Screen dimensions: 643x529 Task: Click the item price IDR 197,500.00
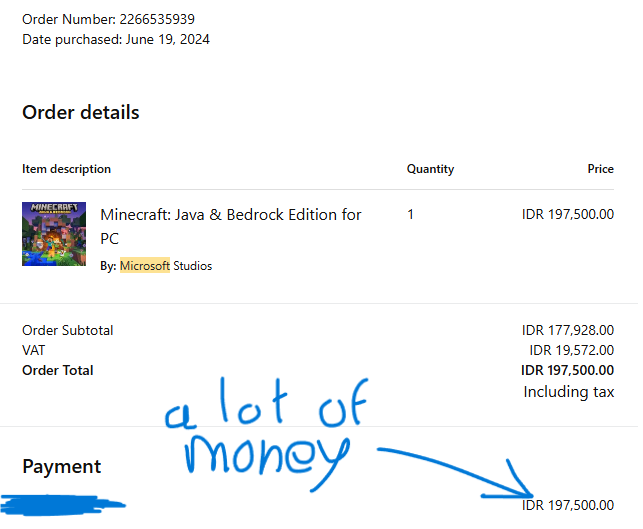pos(568,214)
